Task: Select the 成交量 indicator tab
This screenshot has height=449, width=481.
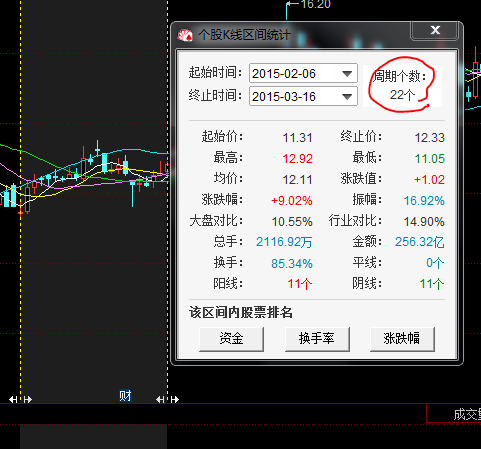Action: pyautogui.click(x=467, y=414)
